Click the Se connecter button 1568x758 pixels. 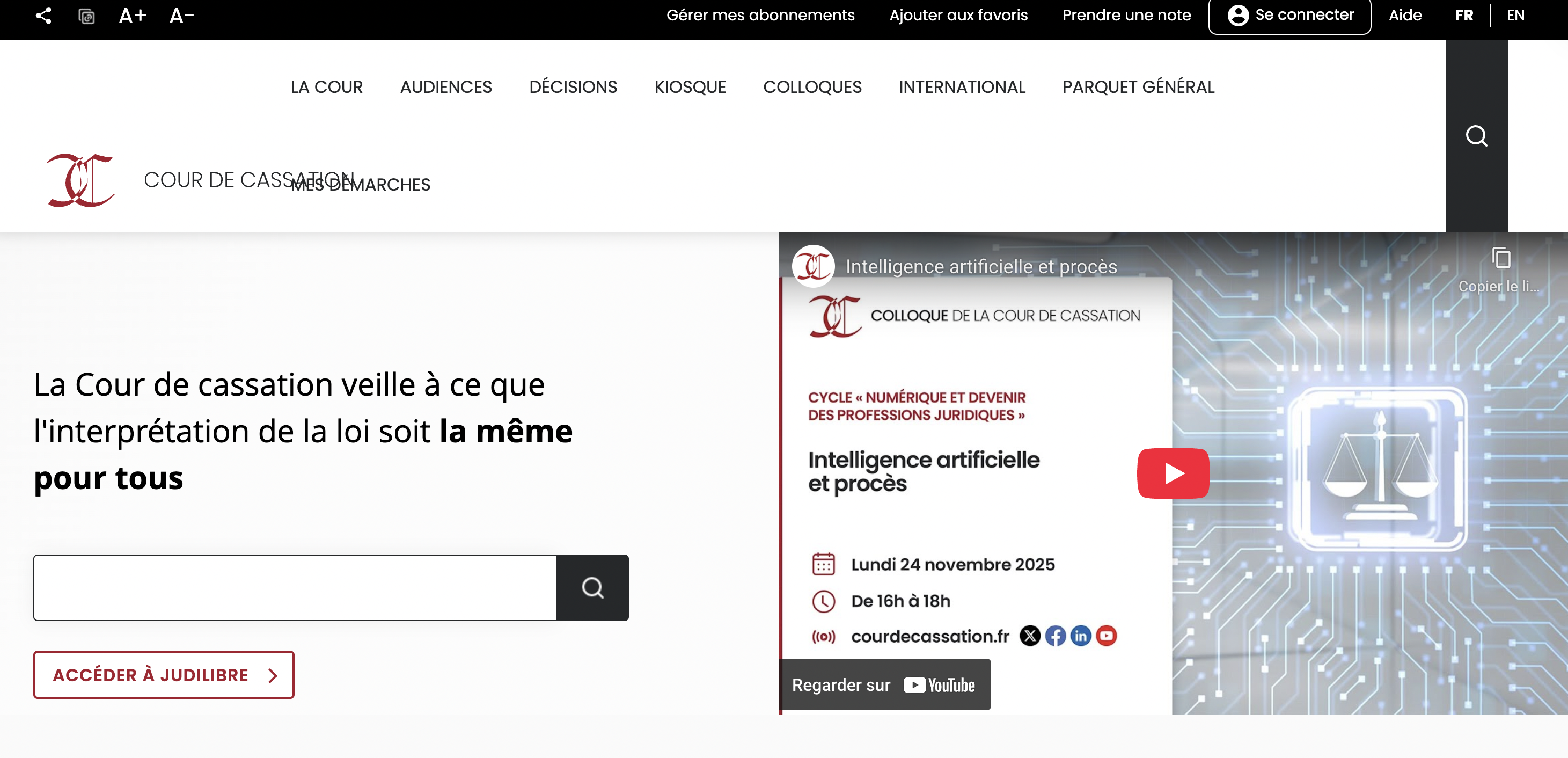[1289, 15]
